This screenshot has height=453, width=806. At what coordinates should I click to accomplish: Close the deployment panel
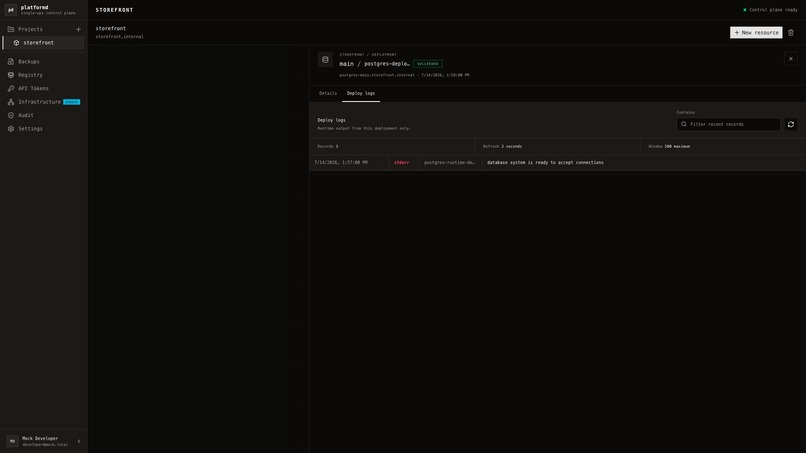click(791, 59)
